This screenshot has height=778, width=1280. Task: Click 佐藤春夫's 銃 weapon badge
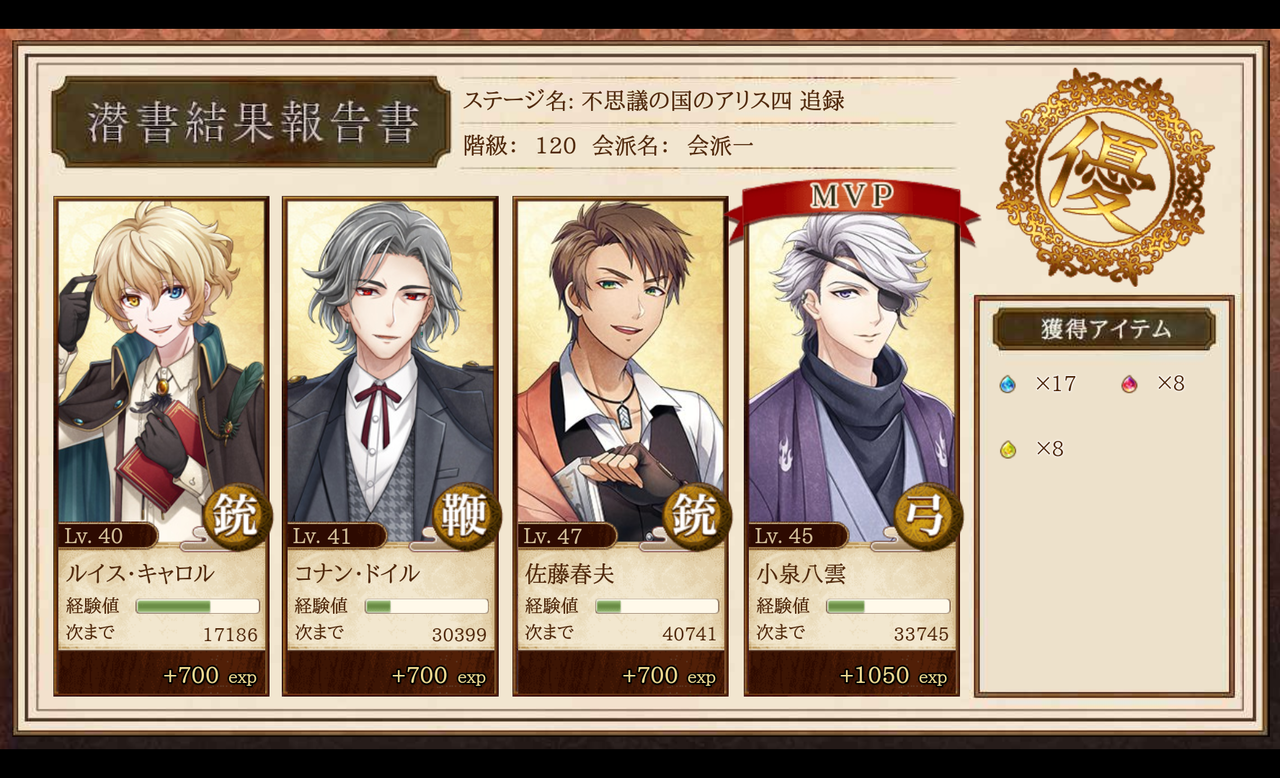point(696,517)
